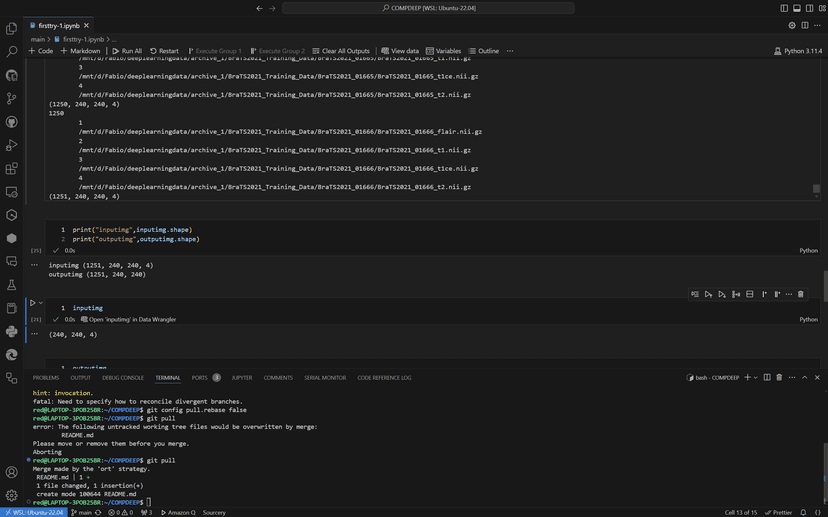This screenshot has width=828, height=517.
Task: Click the delete cell trash icon
Action: pos(800,294)
